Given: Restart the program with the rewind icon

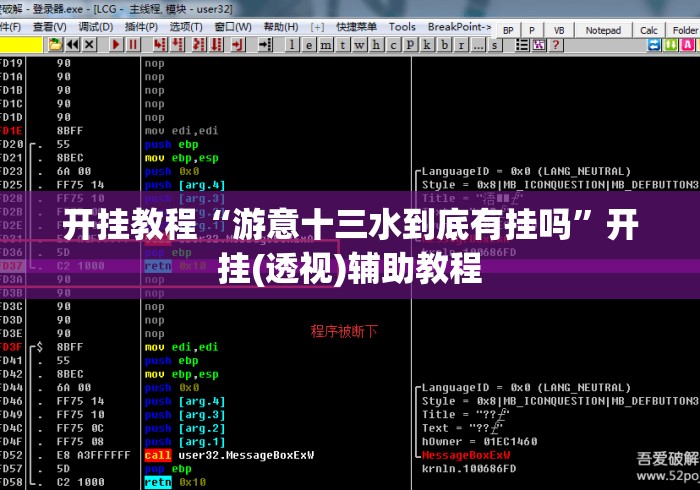Looking at the screenshot, I should [72, 45].
